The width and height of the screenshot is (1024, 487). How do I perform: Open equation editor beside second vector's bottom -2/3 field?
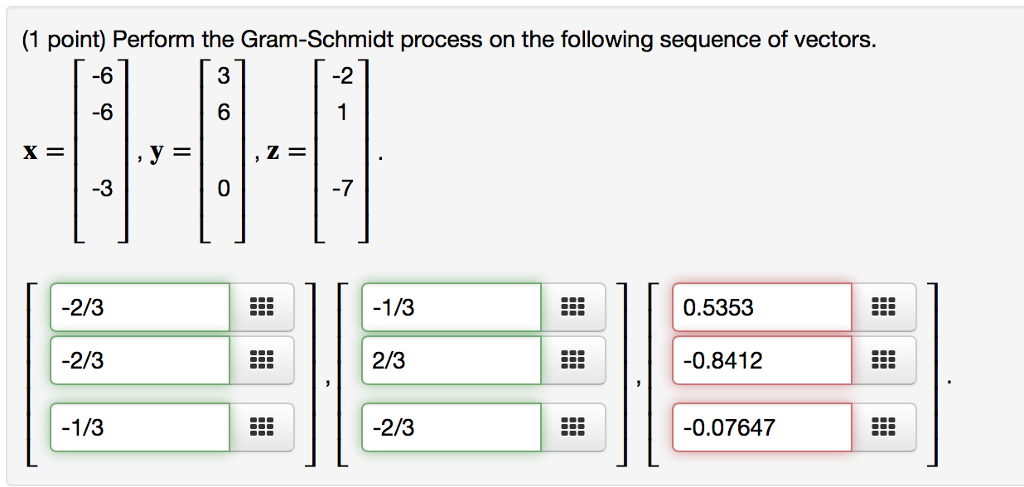pos(573,428)
